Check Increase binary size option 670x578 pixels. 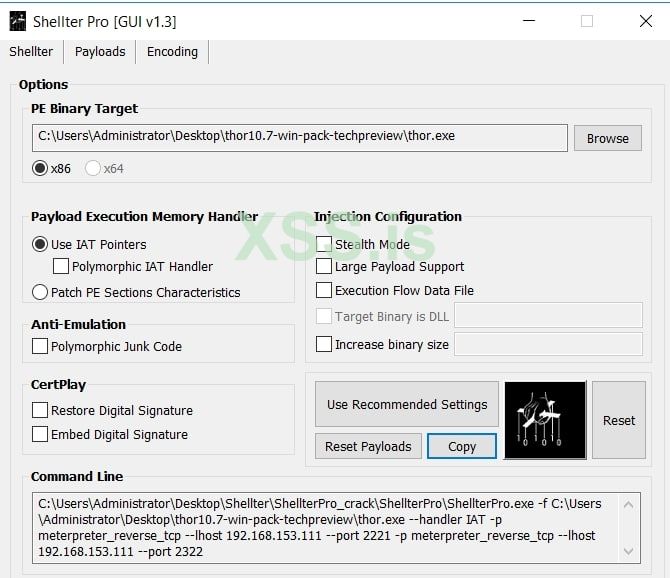(324, 344)
